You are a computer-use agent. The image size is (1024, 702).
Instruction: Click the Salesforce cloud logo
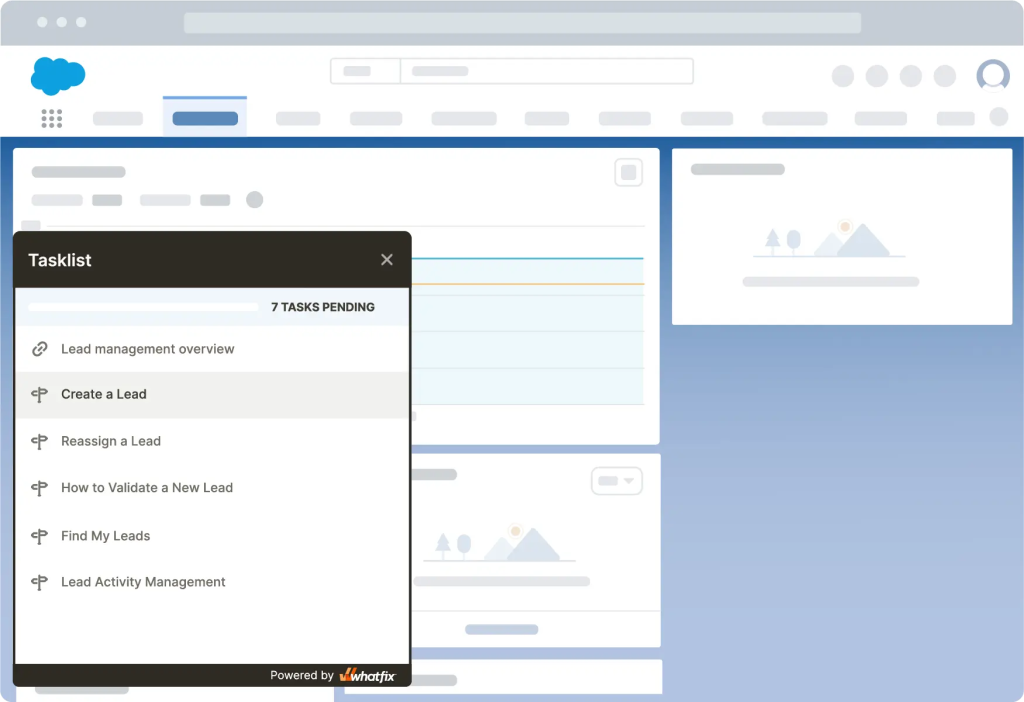click(x=58, y=75)
